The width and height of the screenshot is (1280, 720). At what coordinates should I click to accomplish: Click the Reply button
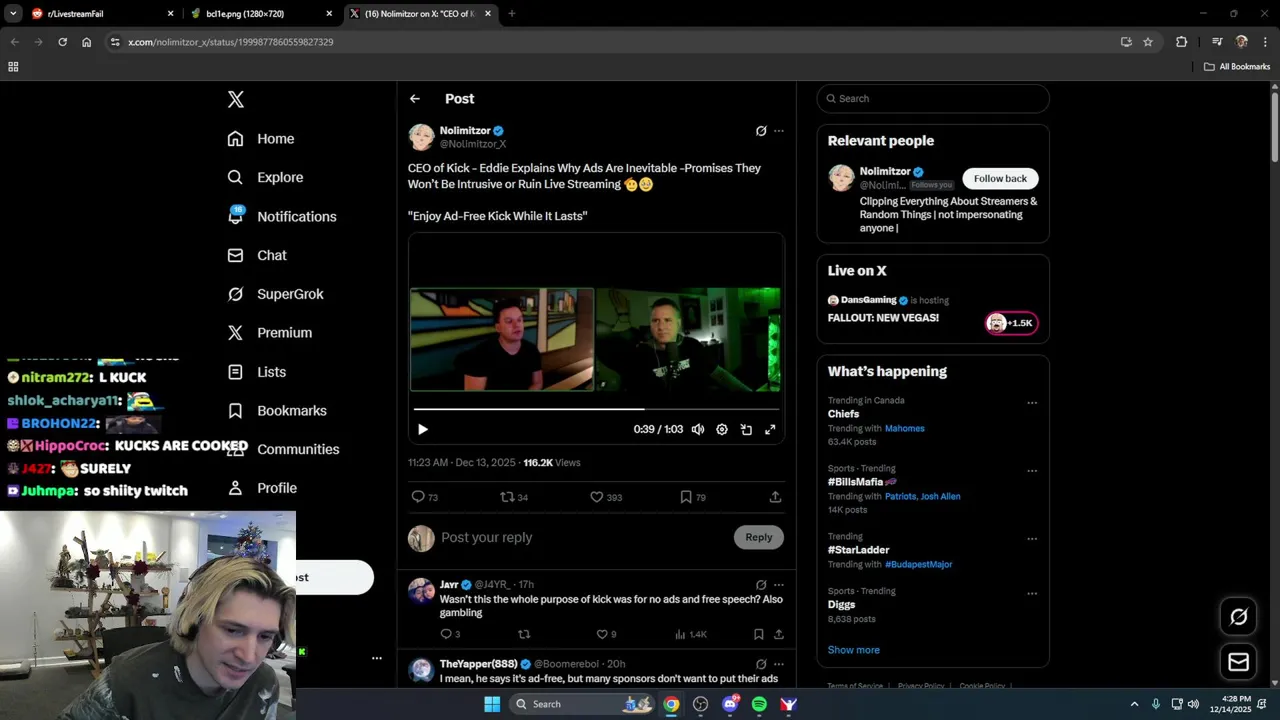759,537
